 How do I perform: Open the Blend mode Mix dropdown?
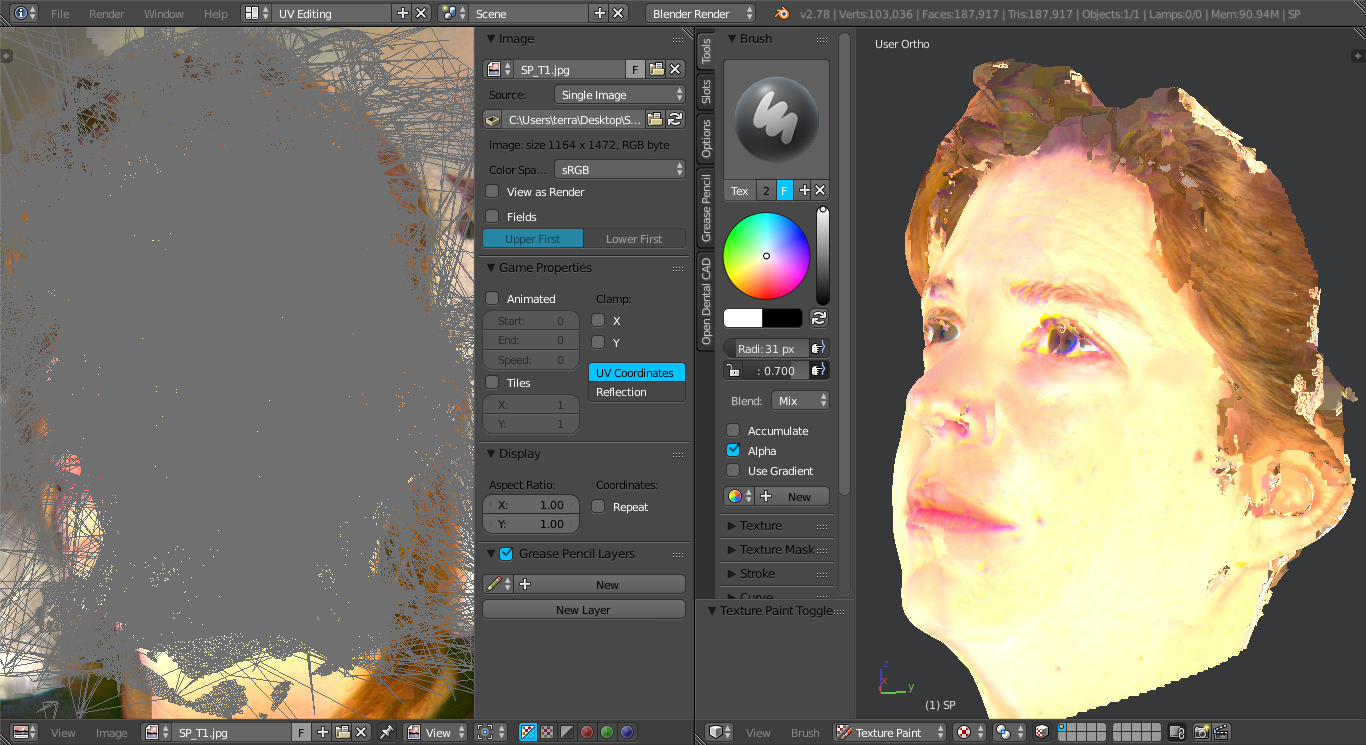(x=801, y=400)
